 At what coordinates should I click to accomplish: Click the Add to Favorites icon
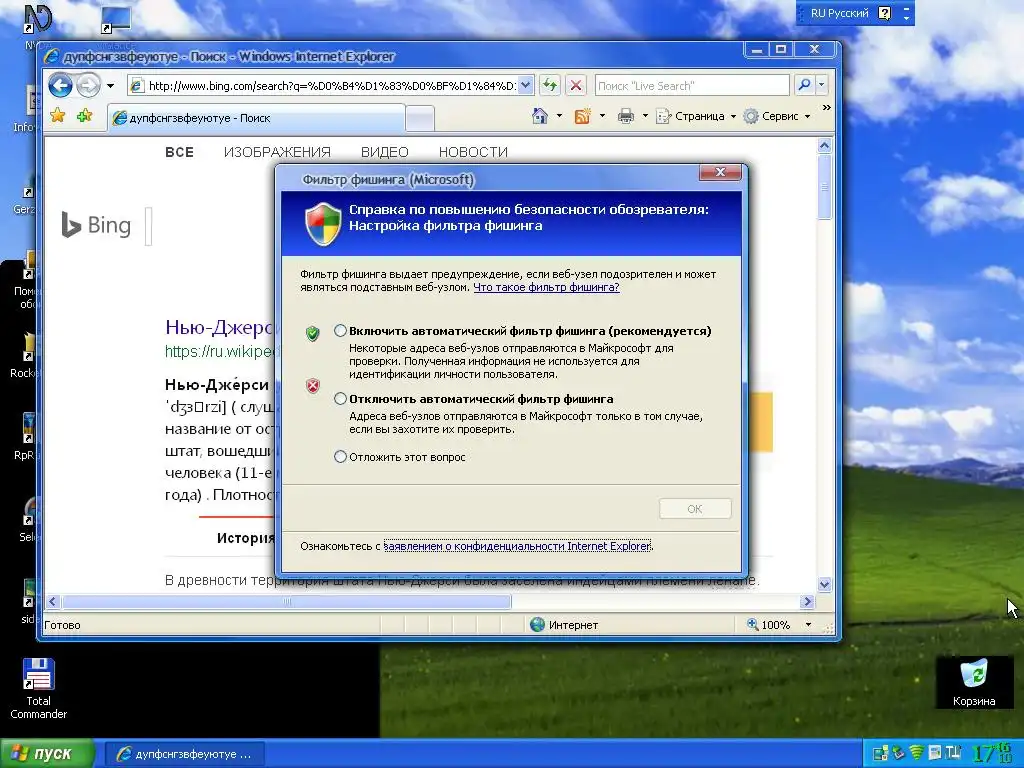pos(84,116)
